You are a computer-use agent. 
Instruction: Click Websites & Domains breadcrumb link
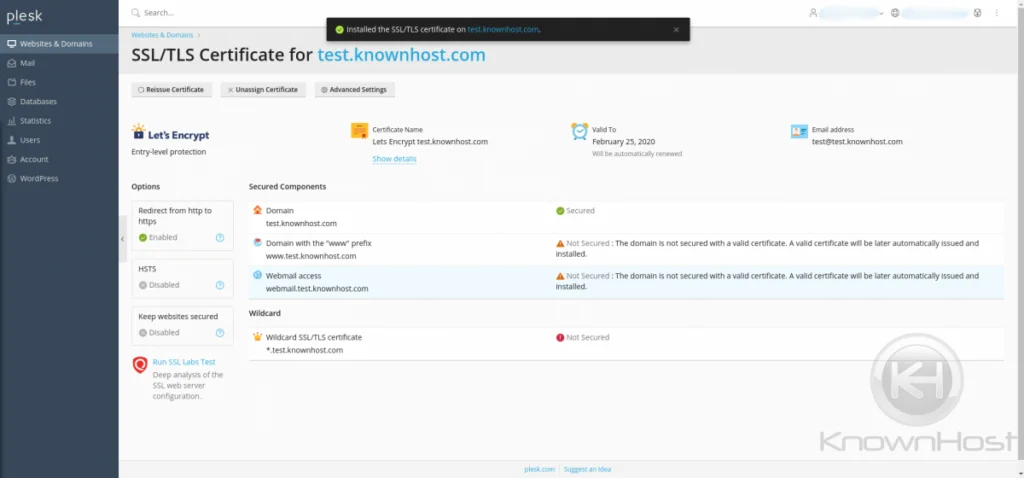(162, 35)
